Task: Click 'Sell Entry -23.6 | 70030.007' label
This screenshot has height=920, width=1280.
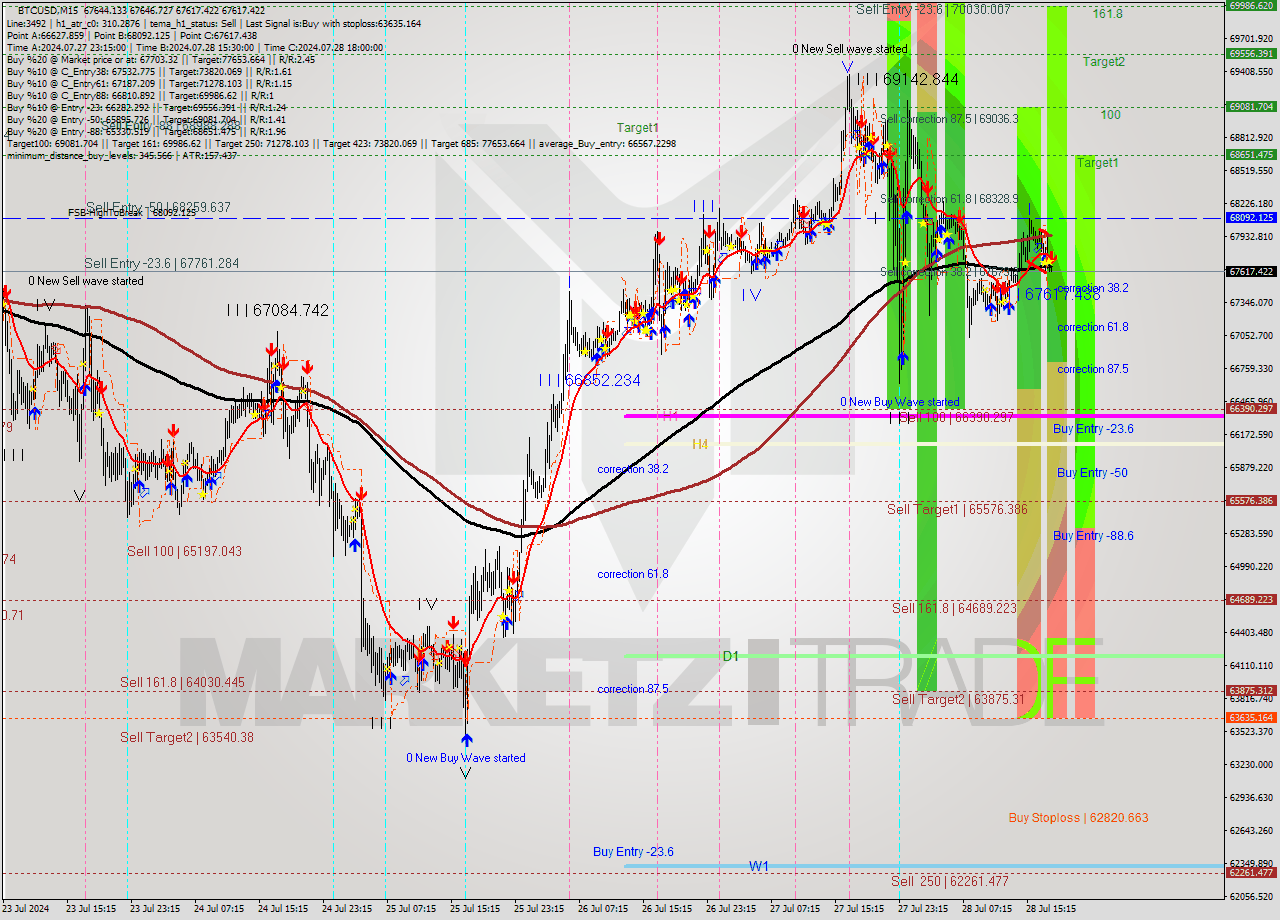Action: [933, 9]
